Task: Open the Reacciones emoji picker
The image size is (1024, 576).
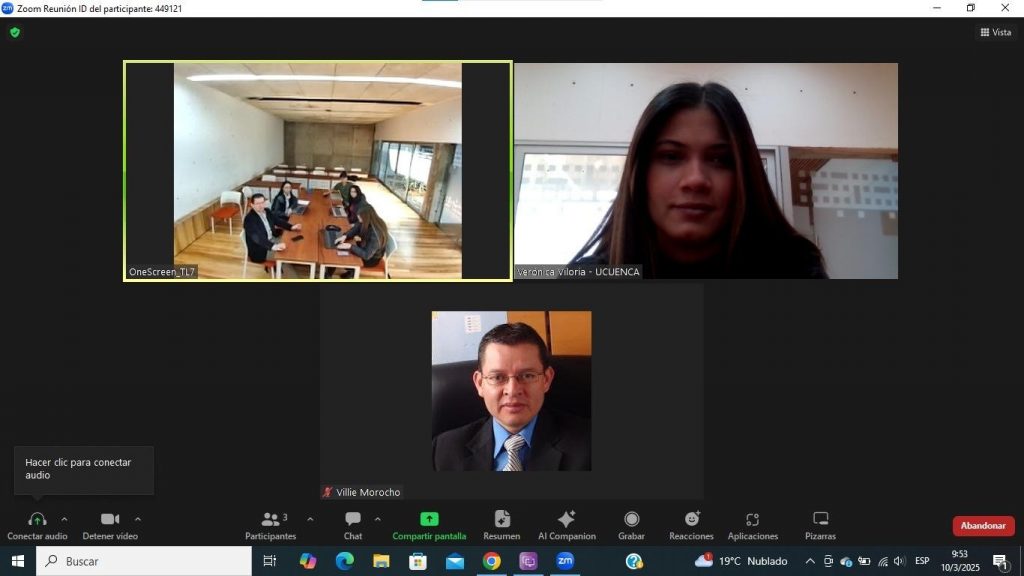Action: pyautogui.click(x=691, y=520)
